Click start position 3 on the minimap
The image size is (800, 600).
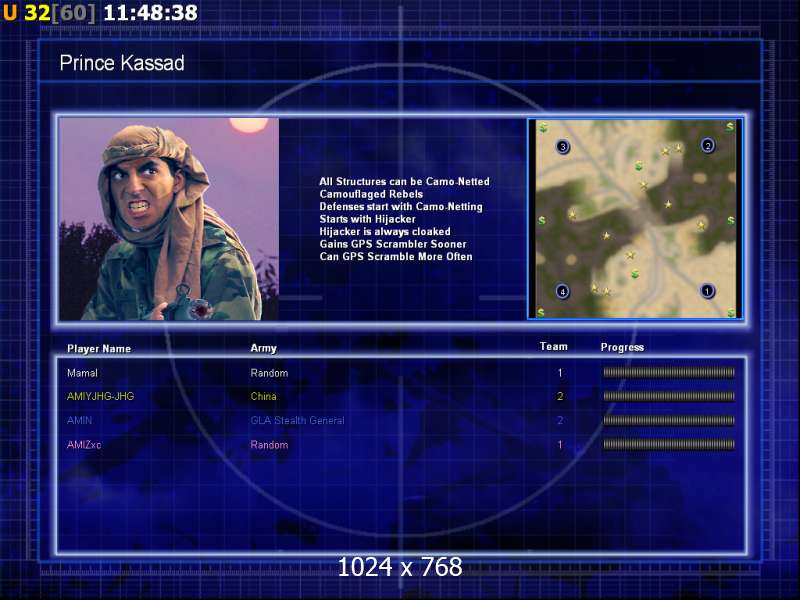coord(562,147)
